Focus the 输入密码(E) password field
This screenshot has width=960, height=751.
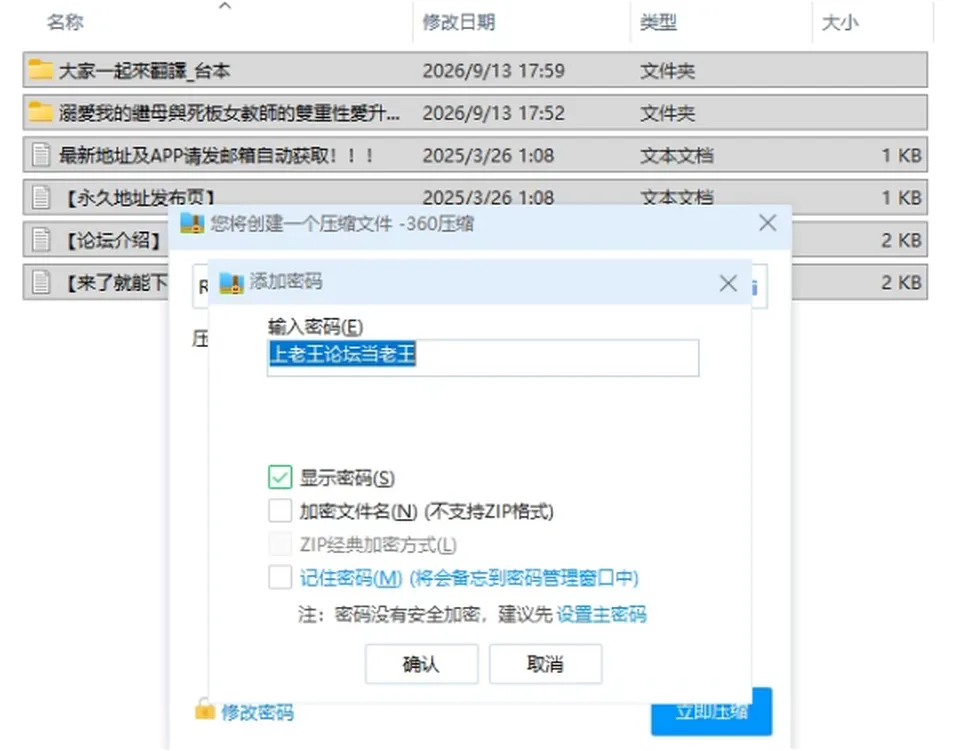(483, 357)
